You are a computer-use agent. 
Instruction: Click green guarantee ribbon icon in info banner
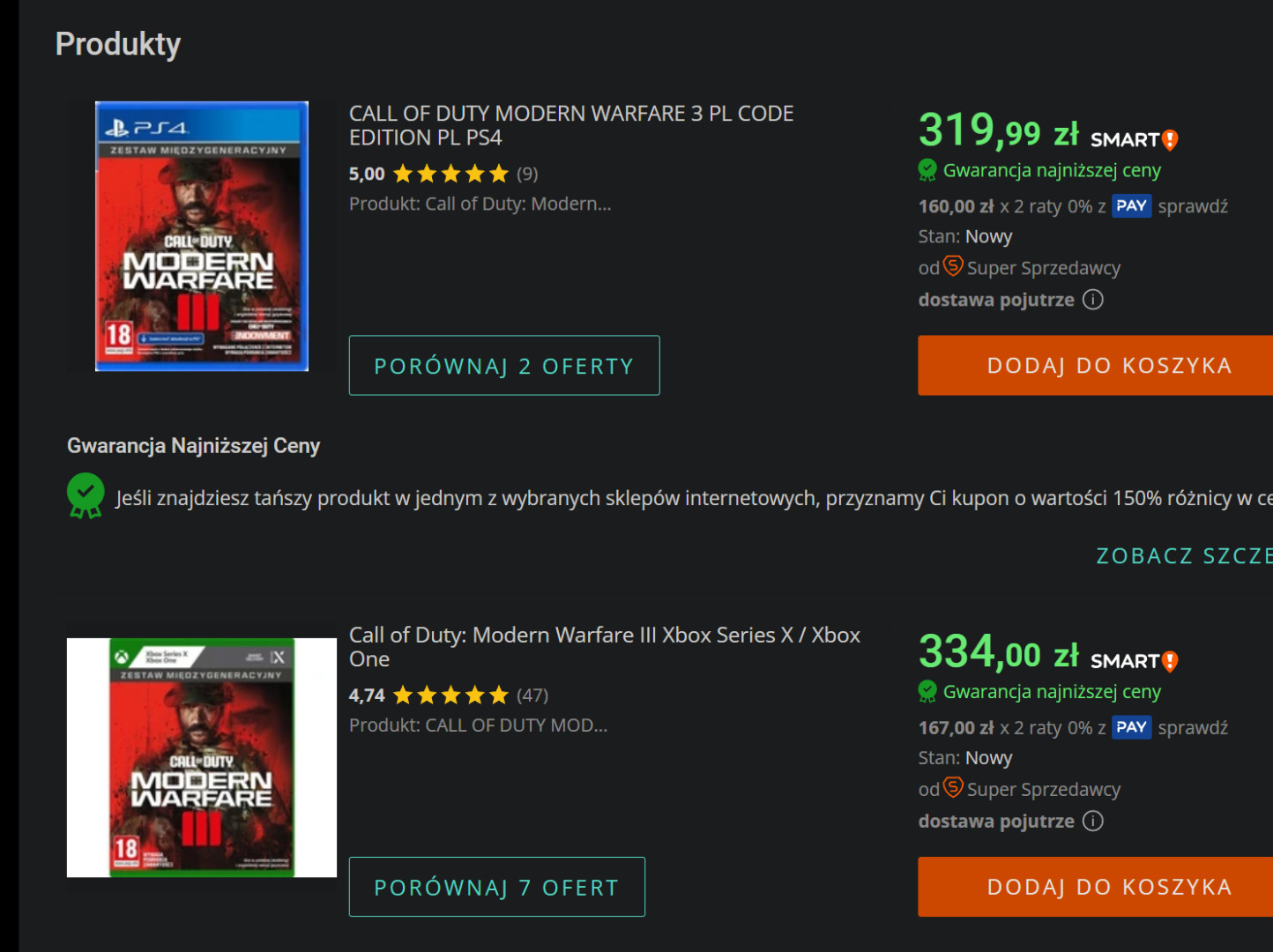[86, 496]
